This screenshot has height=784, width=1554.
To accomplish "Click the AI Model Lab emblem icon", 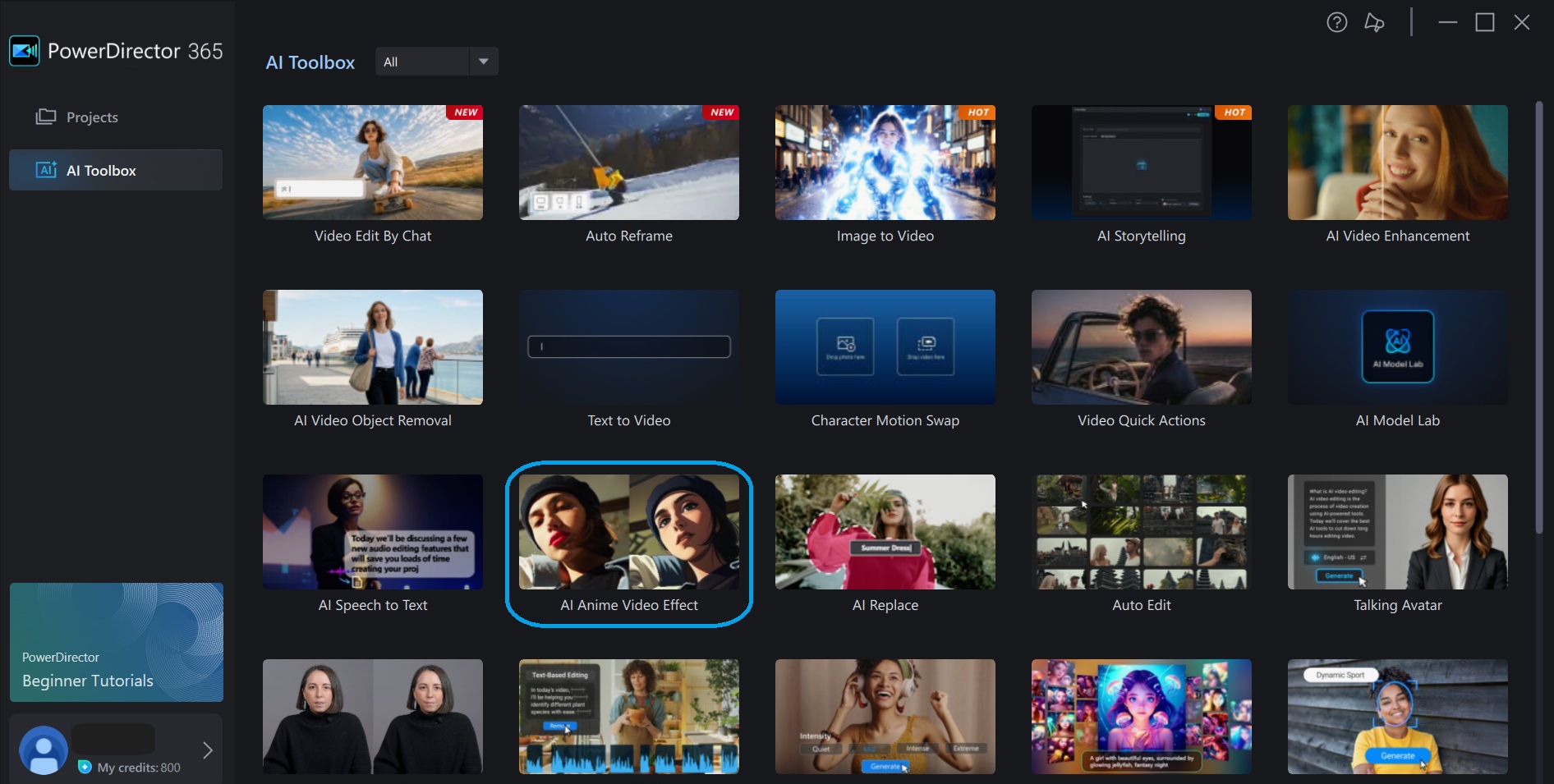I will pyautogui.click(x=1398, y=346).
